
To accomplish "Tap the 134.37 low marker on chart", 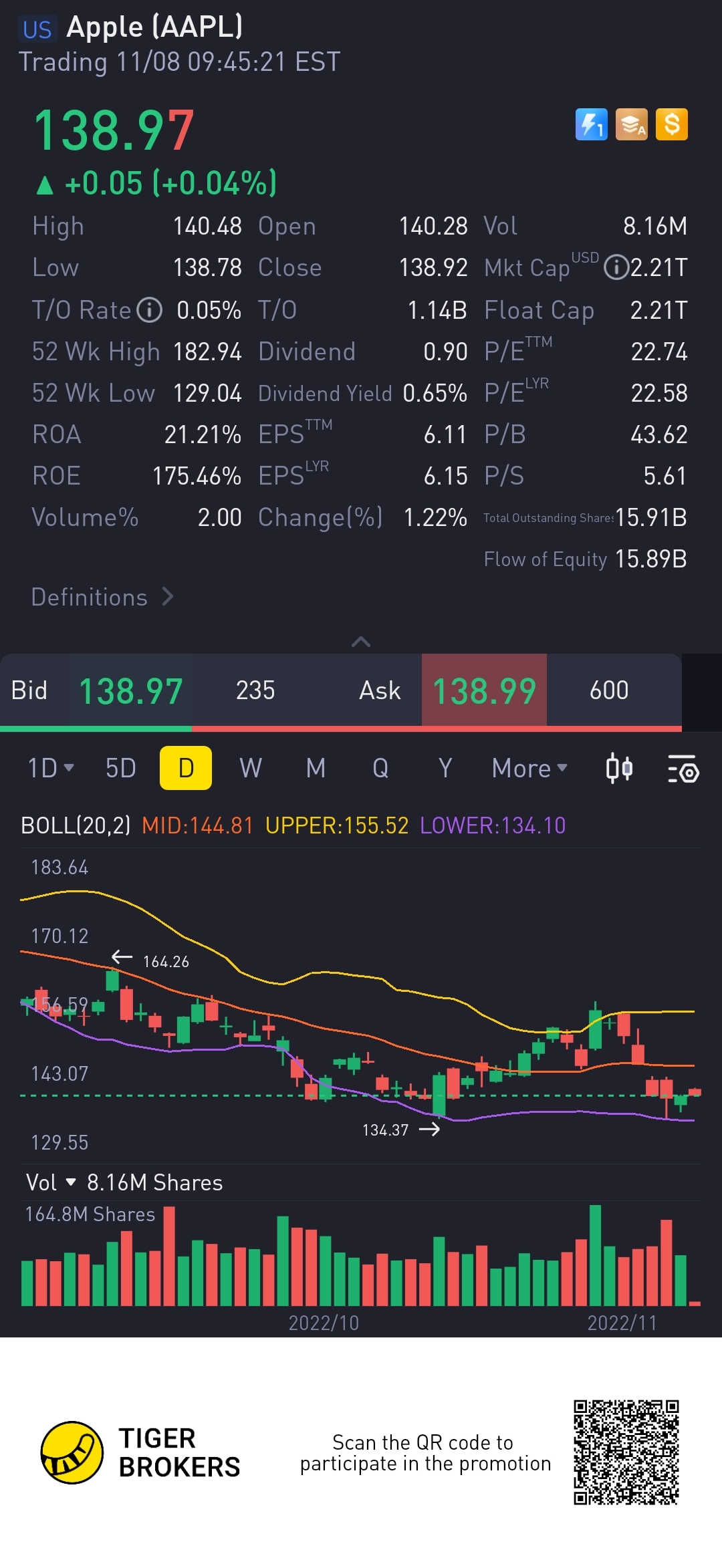I will coord(401,1130).
